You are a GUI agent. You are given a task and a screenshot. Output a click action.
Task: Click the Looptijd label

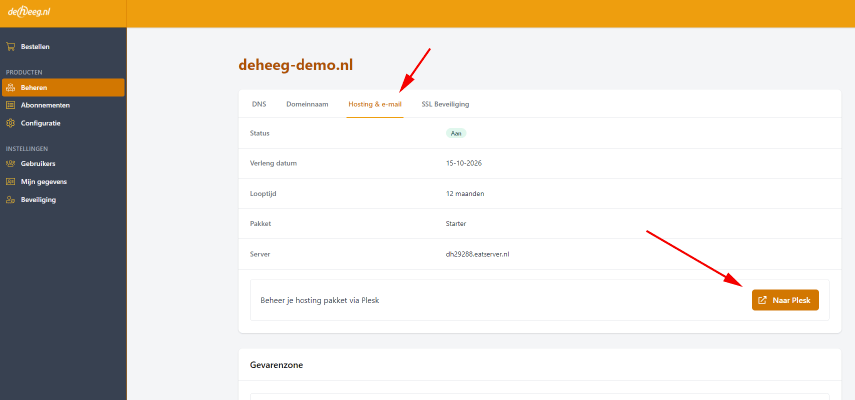[263, 193]
